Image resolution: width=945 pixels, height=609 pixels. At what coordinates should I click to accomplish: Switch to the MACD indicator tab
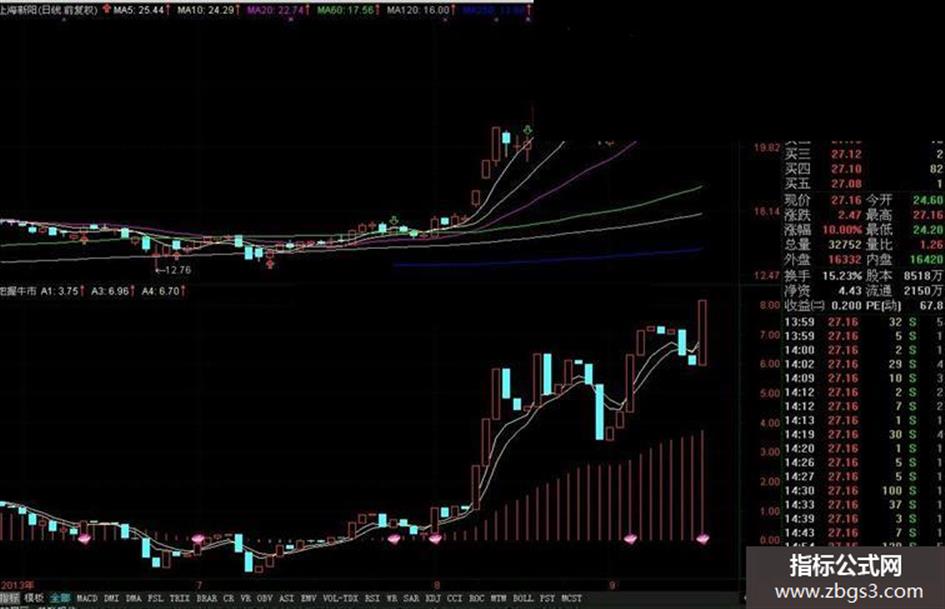tap(87, 598)
